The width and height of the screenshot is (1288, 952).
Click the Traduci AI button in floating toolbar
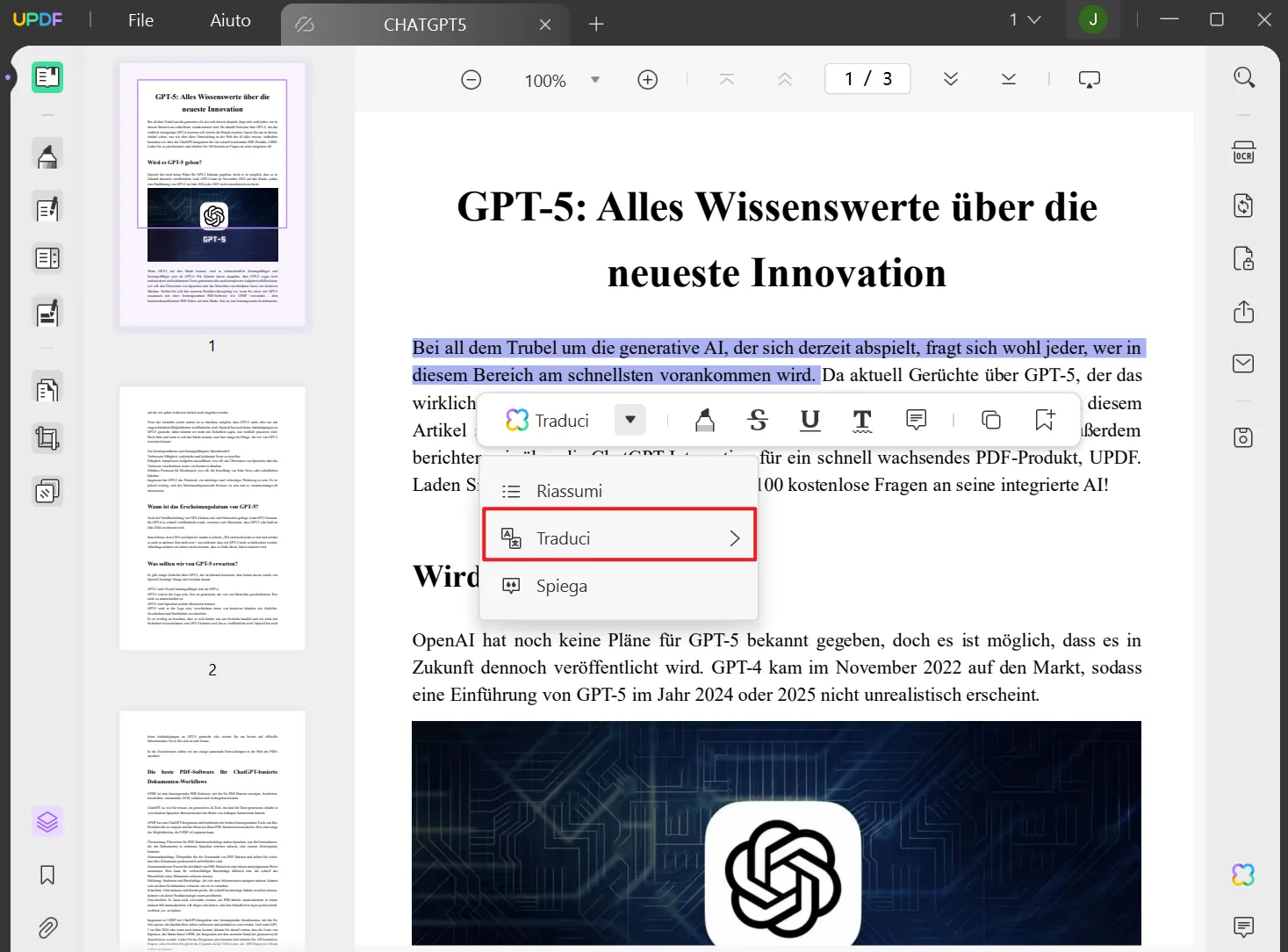548,421
